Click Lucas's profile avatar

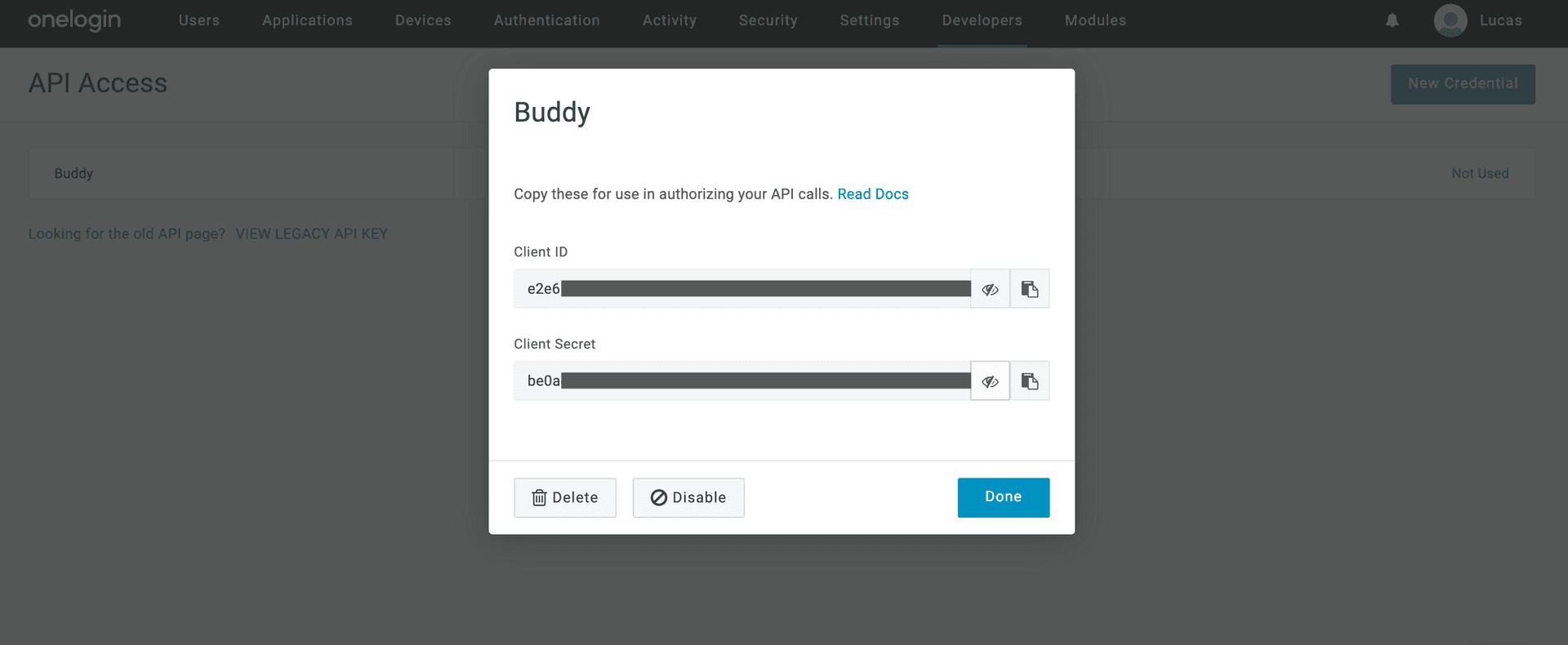(x=1450, y=21)
